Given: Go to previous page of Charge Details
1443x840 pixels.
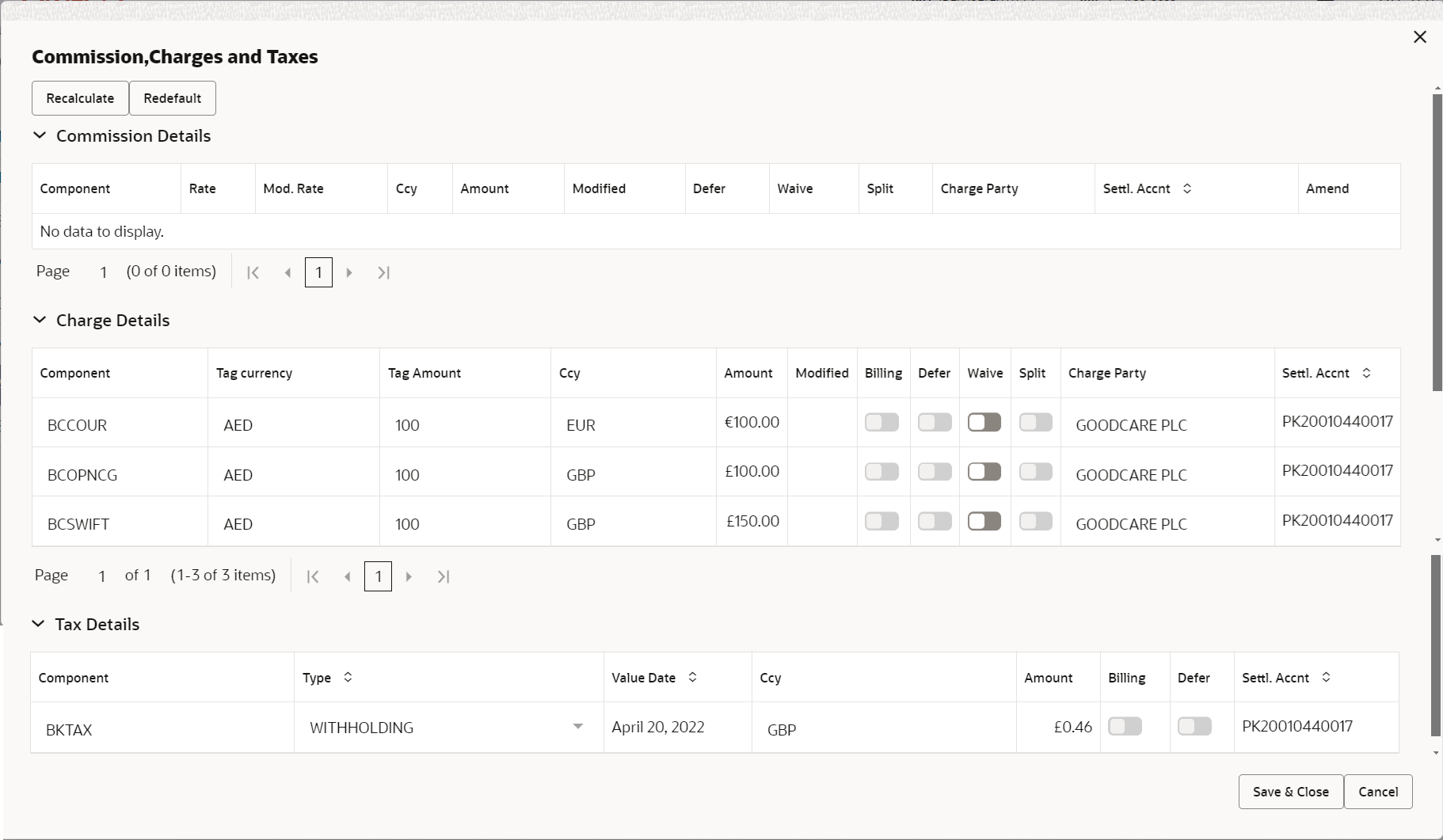Looking at the screenshot, I should [347, 576].
